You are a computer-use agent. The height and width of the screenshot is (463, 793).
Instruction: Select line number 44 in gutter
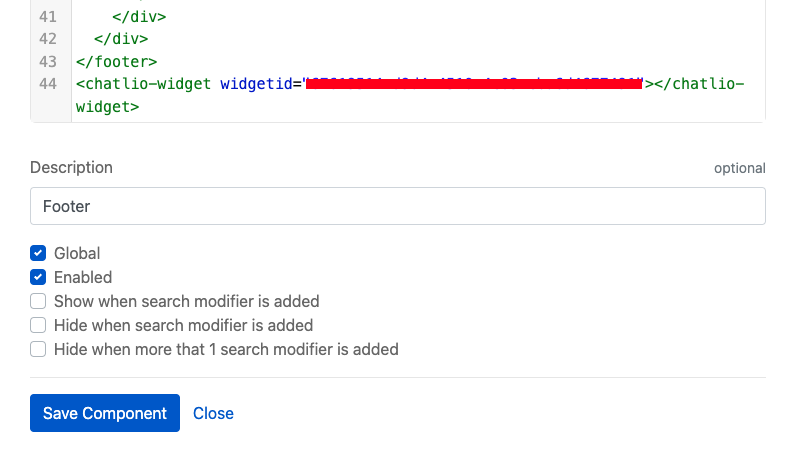point(48,83)
